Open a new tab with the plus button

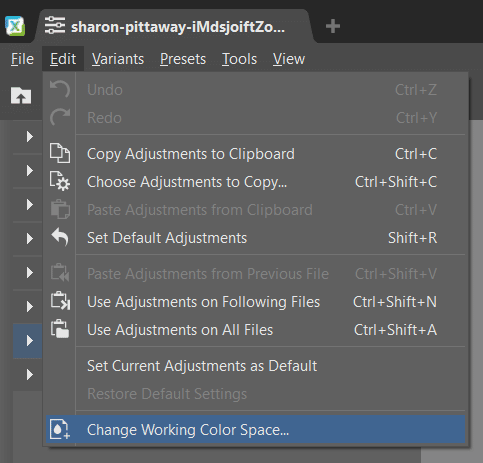[x=333, y=26]
